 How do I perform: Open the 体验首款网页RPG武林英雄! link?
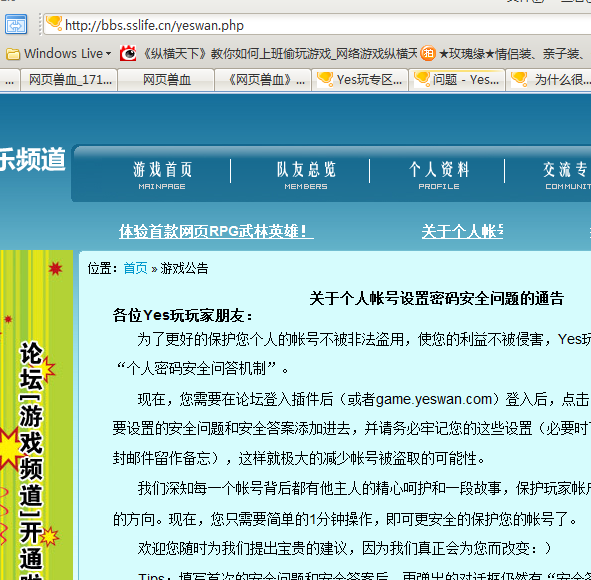coord(216,231)
